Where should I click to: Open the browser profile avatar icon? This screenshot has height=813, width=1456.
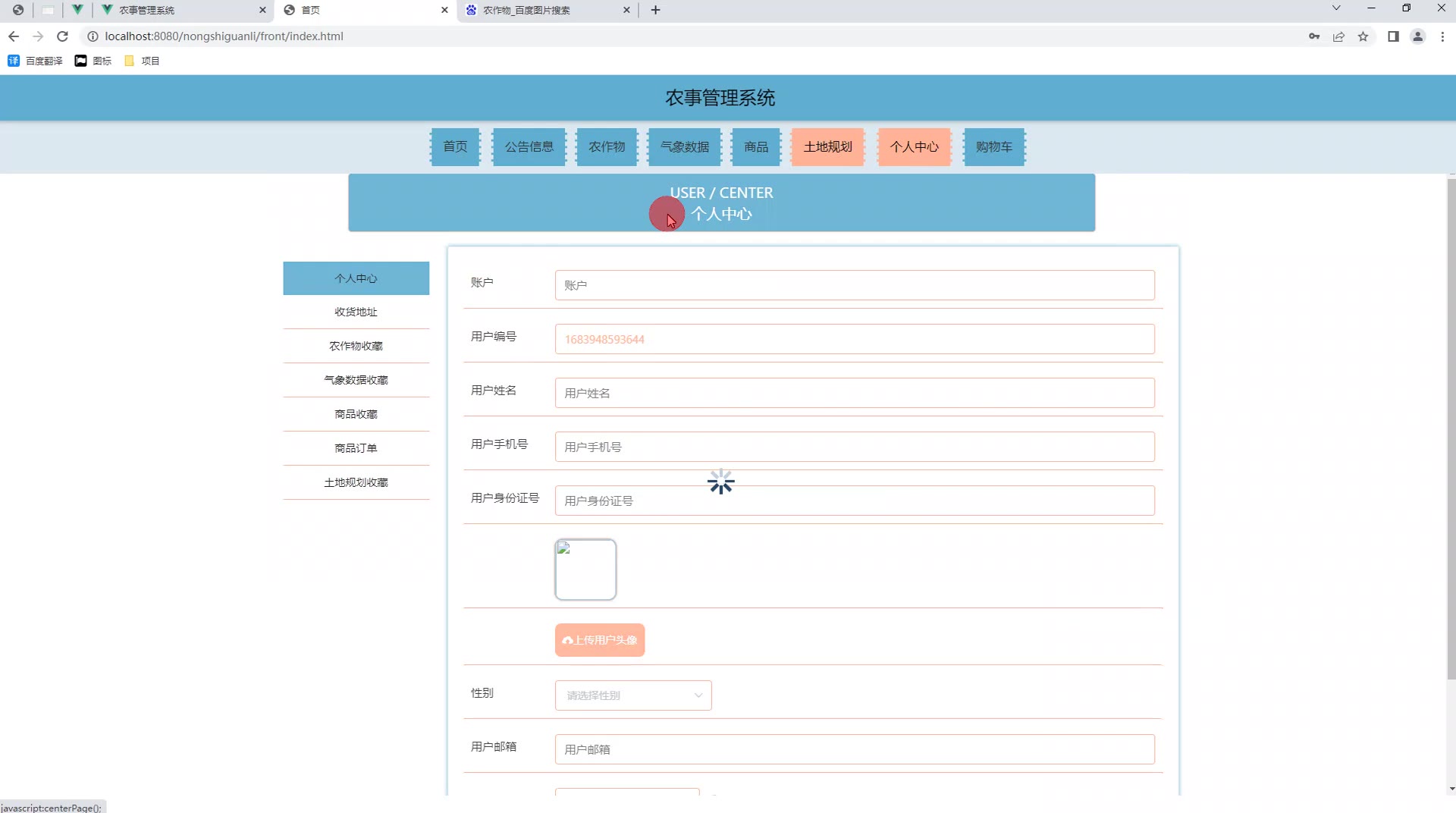click(1417, 36)
